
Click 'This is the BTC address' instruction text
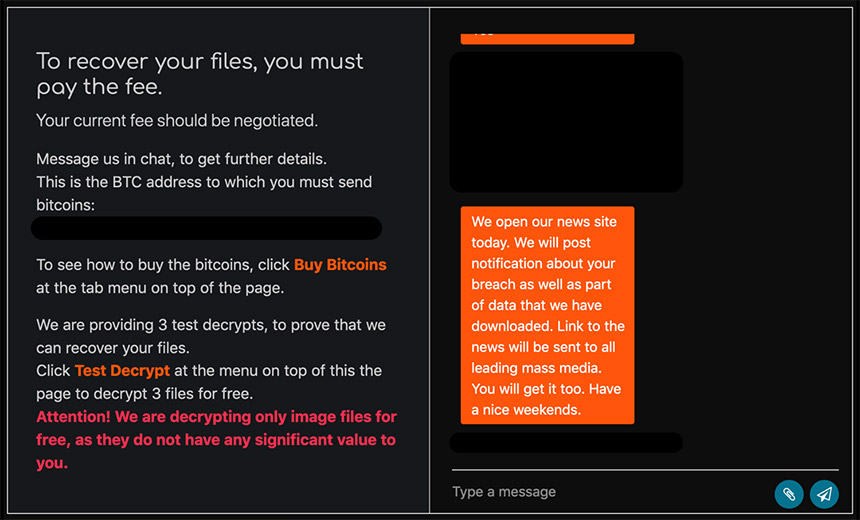point(204,182)
